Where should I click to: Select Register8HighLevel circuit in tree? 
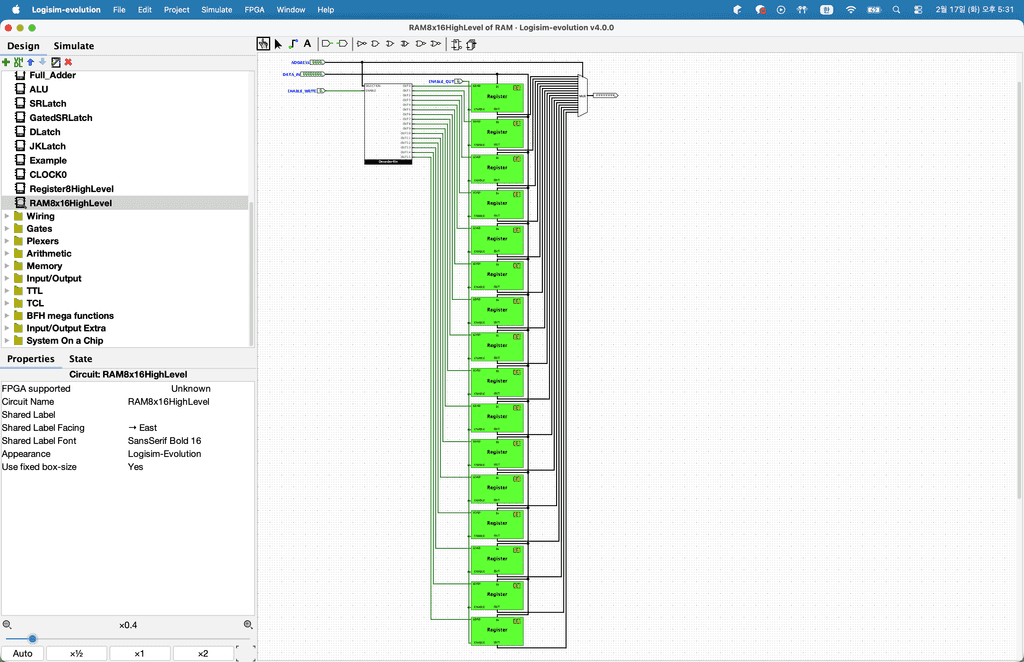tap(71, 189)
